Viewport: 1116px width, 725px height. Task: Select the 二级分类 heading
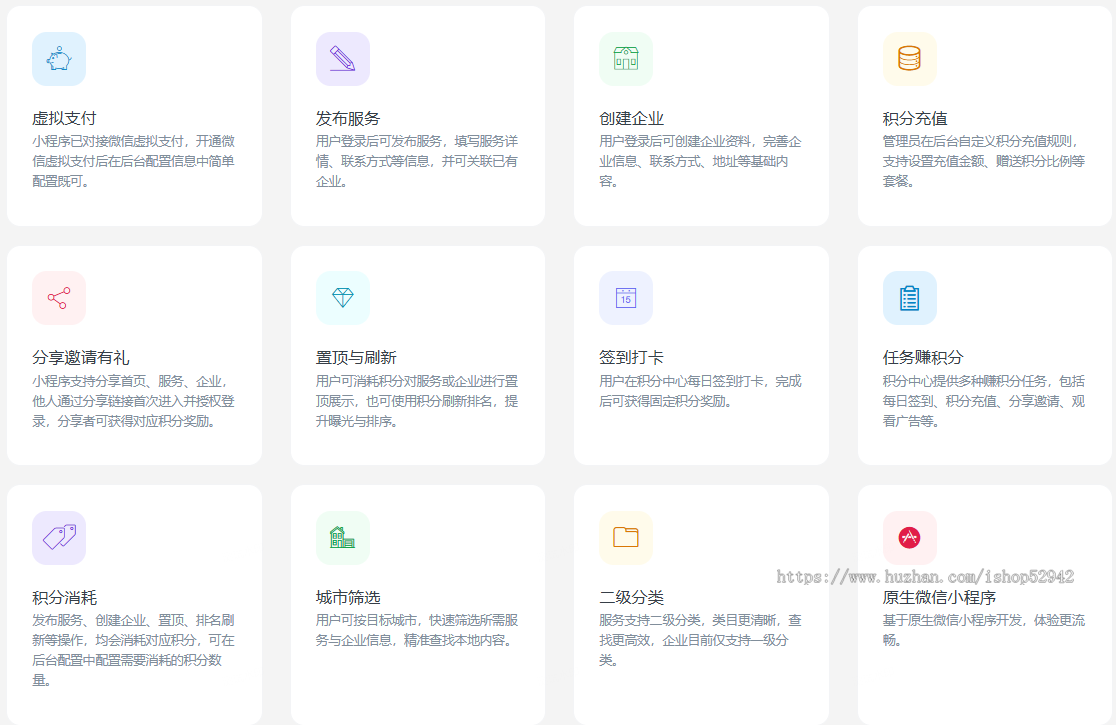point(631,597)
